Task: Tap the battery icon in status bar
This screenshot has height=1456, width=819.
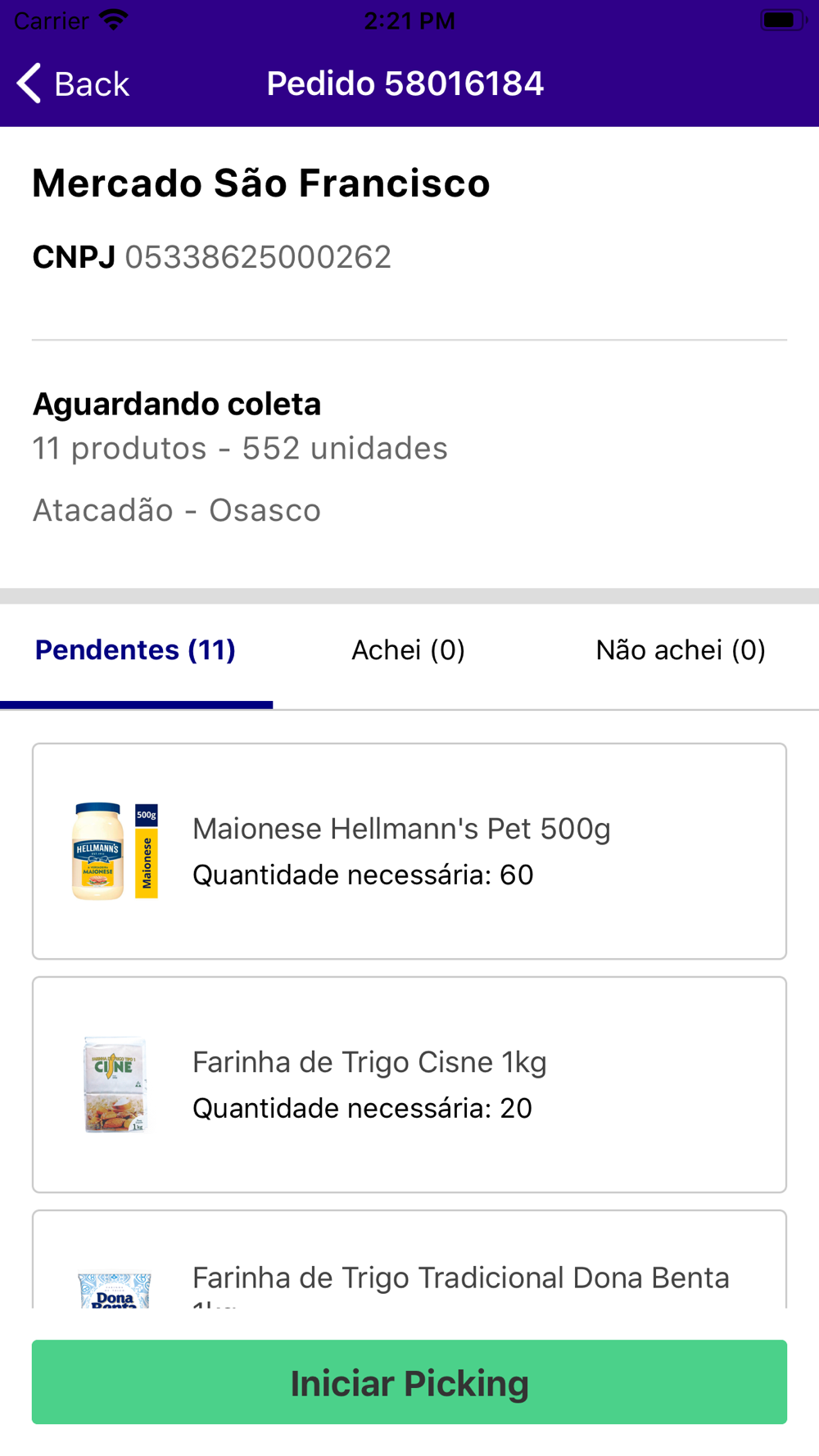Action: [781, 20]
